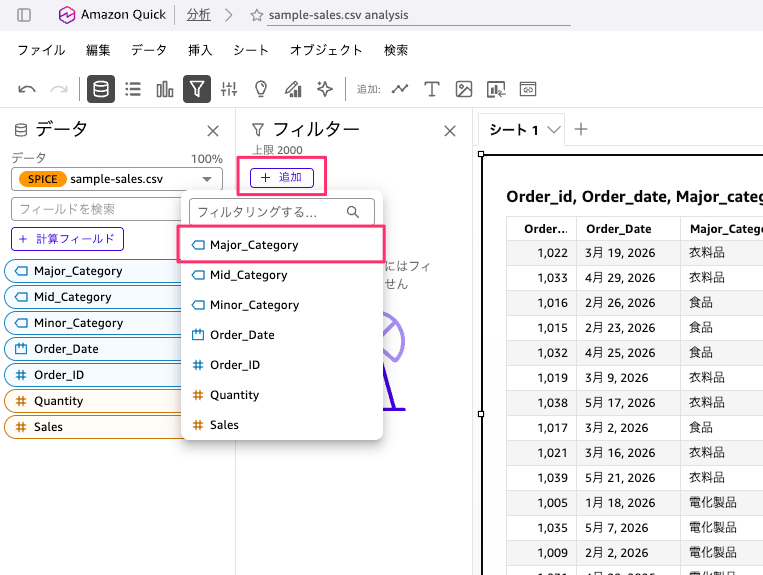
Task: Open the データ menu
Action: point(149,50)
